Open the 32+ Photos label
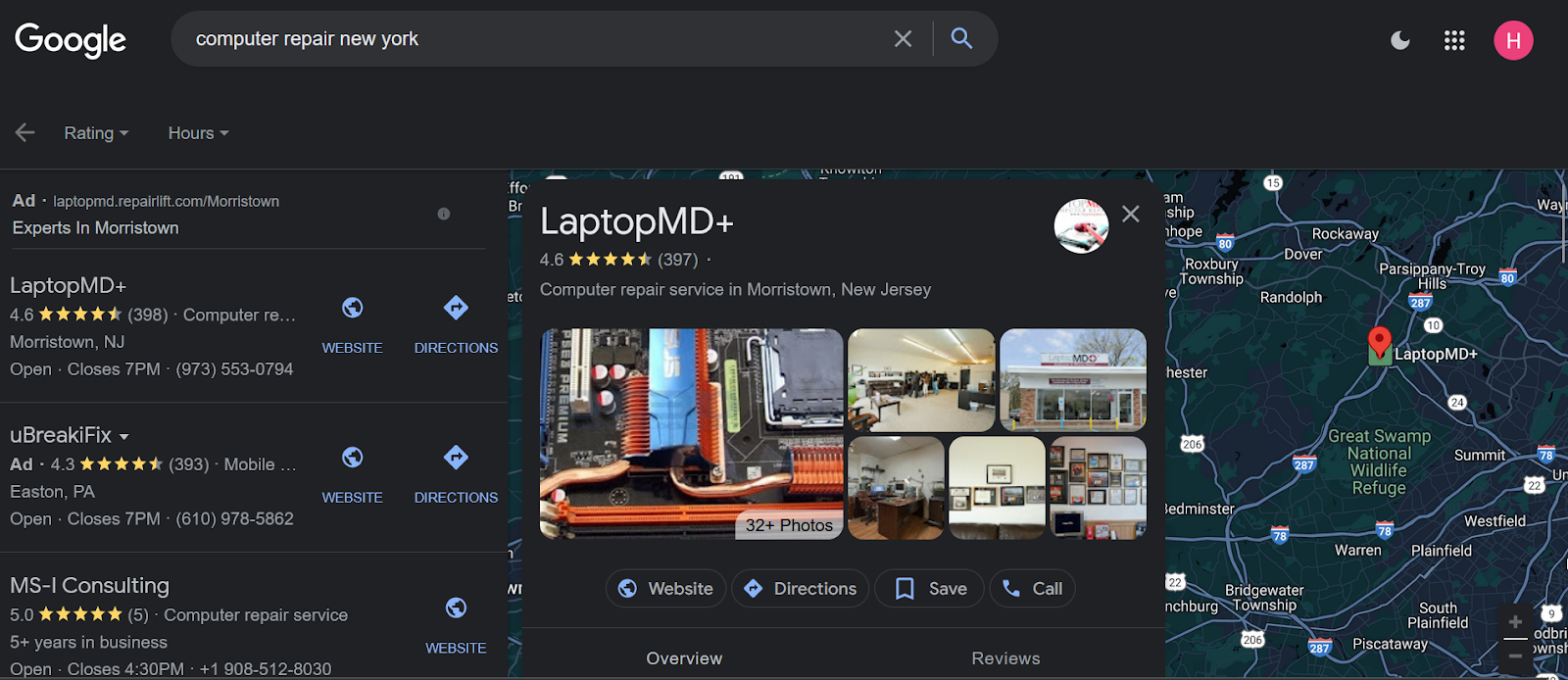1568x680 pixels. point(789,525)
